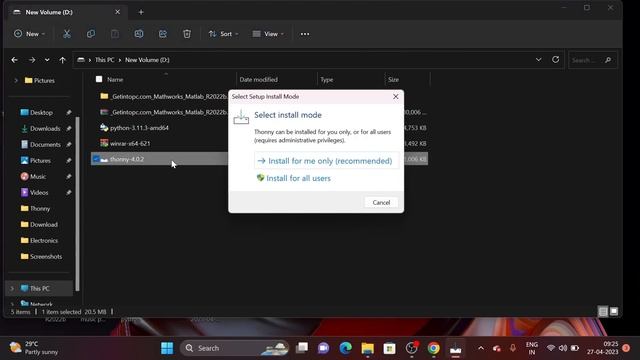
Task: Click the Paste icon in Explorer toolbar
Action: pos(115,34)
